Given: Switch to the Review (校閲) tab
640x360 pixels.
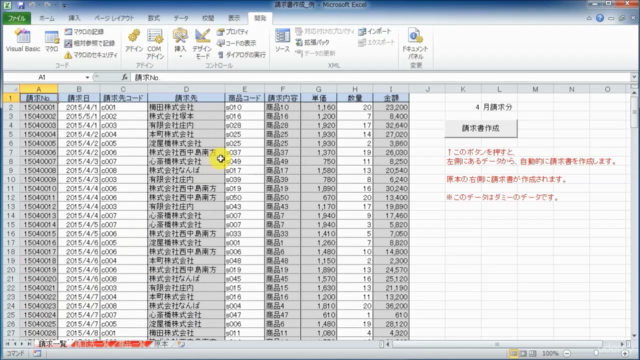Looking at the screenshot, I should (x=208, y=18).
